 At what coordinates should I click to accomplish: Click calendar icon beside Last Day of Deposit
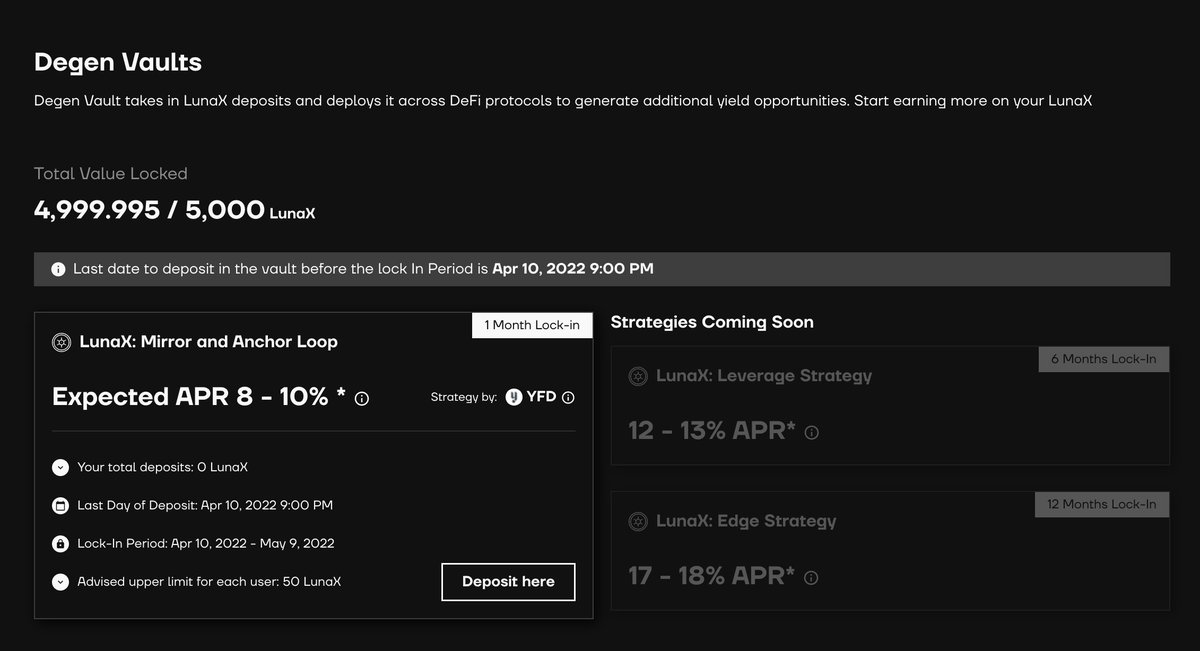(x=60, y=505)
